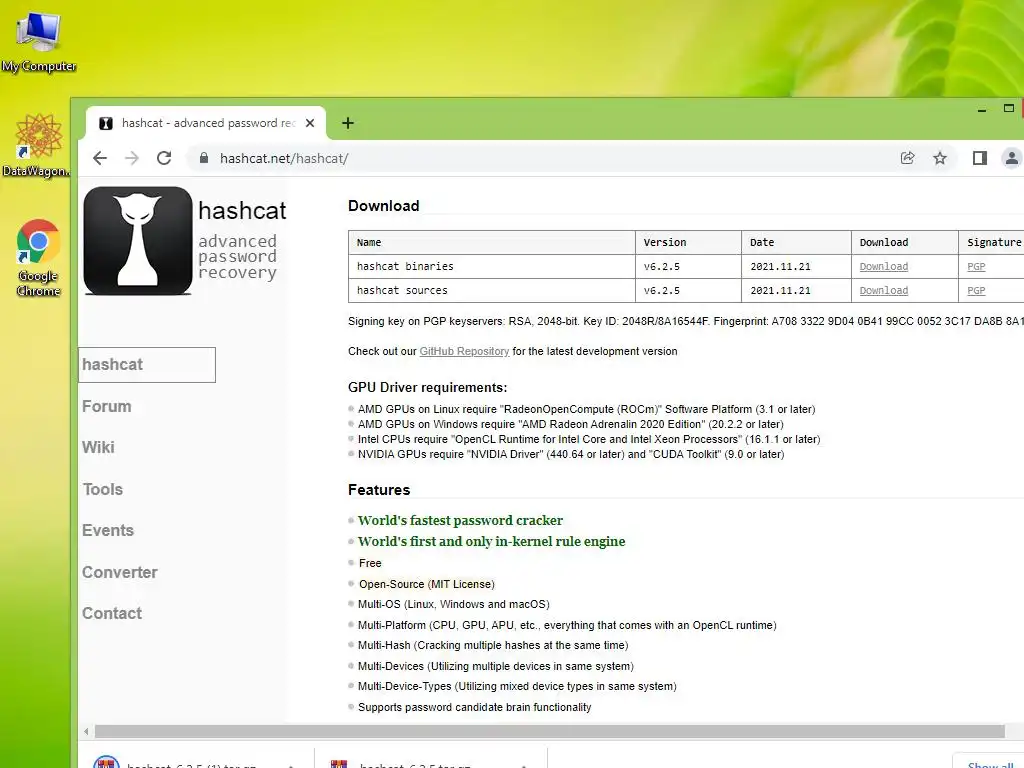Click the browser back arrow

[100, 158]
